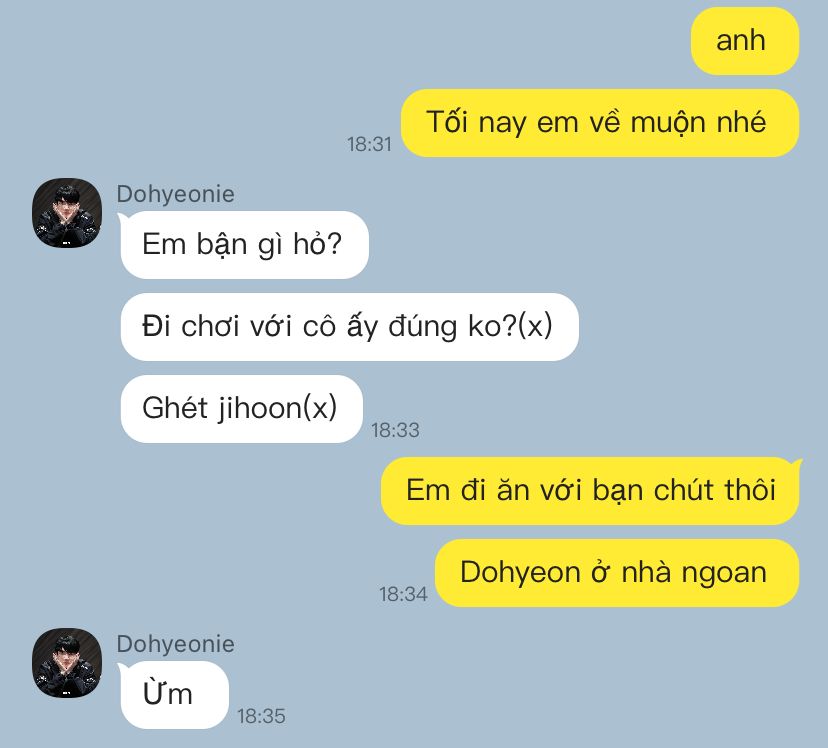Tap the first Dohyeonie sender name
This screenshot has width=828, height=748.
tap(175, 194)
